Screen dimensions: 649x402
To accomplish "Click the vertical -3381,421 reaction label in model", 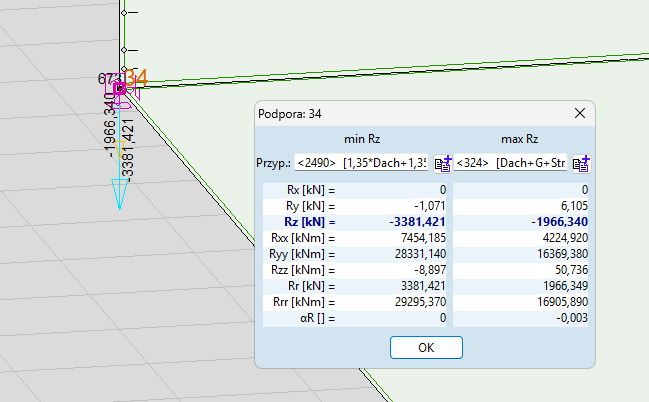I will pos(128,148).
